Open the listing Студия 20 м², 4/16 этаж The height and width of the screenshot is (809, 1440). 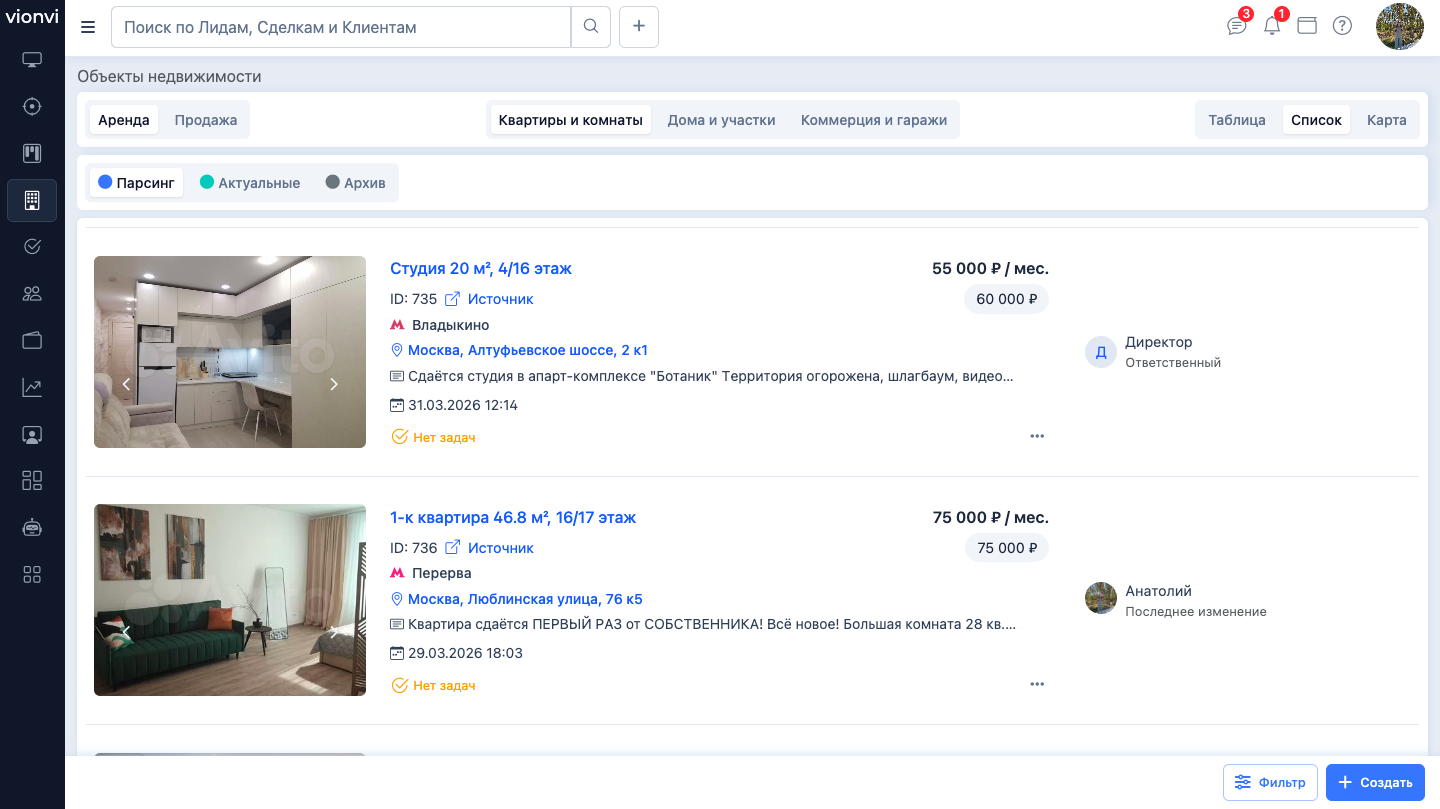pyautogui.click(x=481, y=268)
